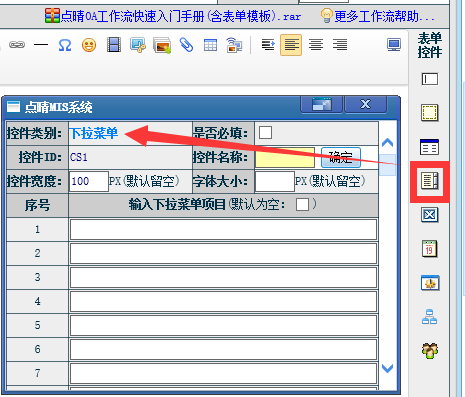Check the 默认为空 checkbox
The width and height of the screenshot is (465, 397).
(302, 204)
